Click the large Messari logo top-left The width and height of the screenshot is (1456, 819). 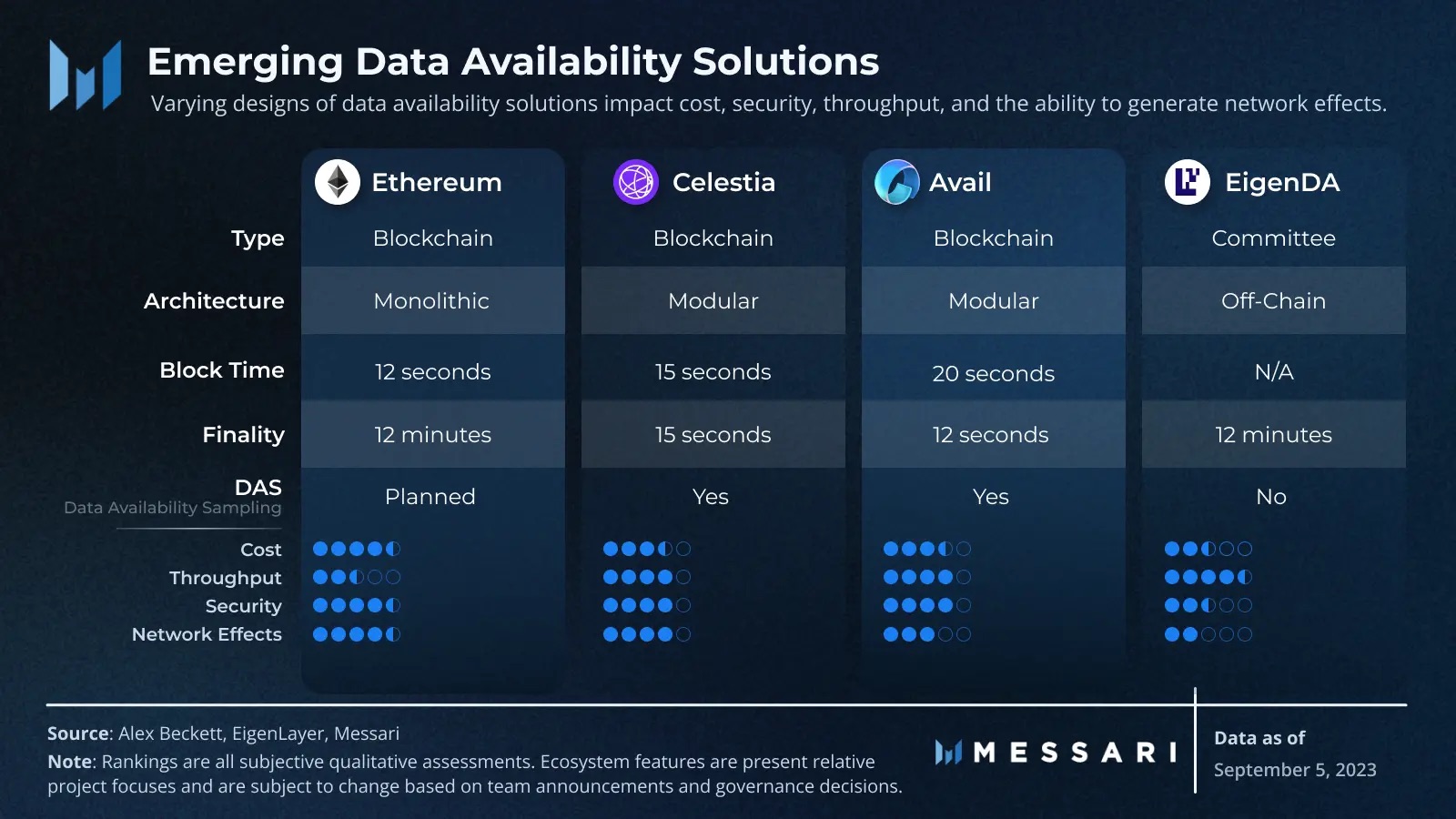tap(86, 76)
